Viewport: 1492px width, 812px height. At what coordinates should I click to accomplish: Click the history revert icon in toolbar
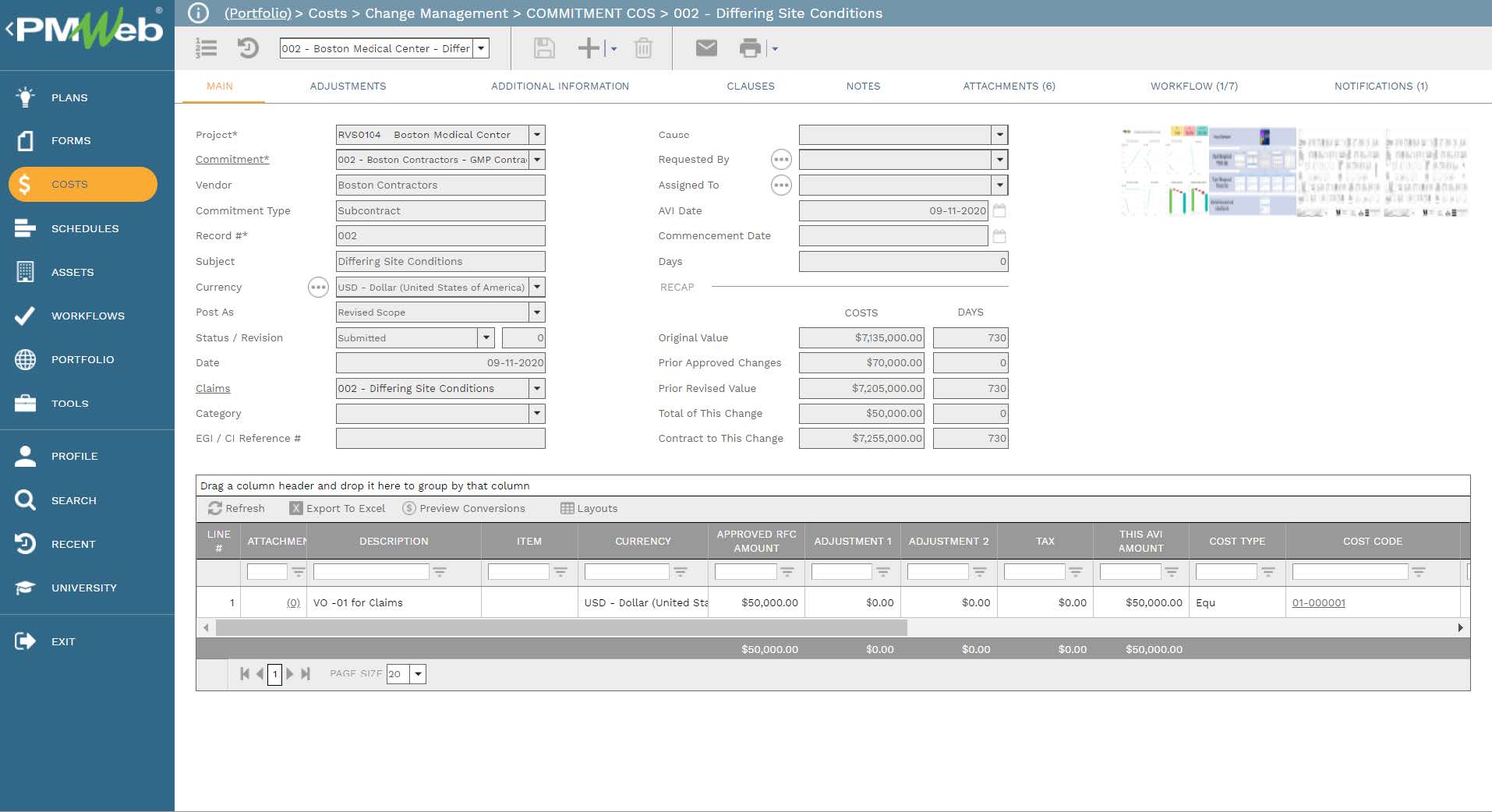248,48
